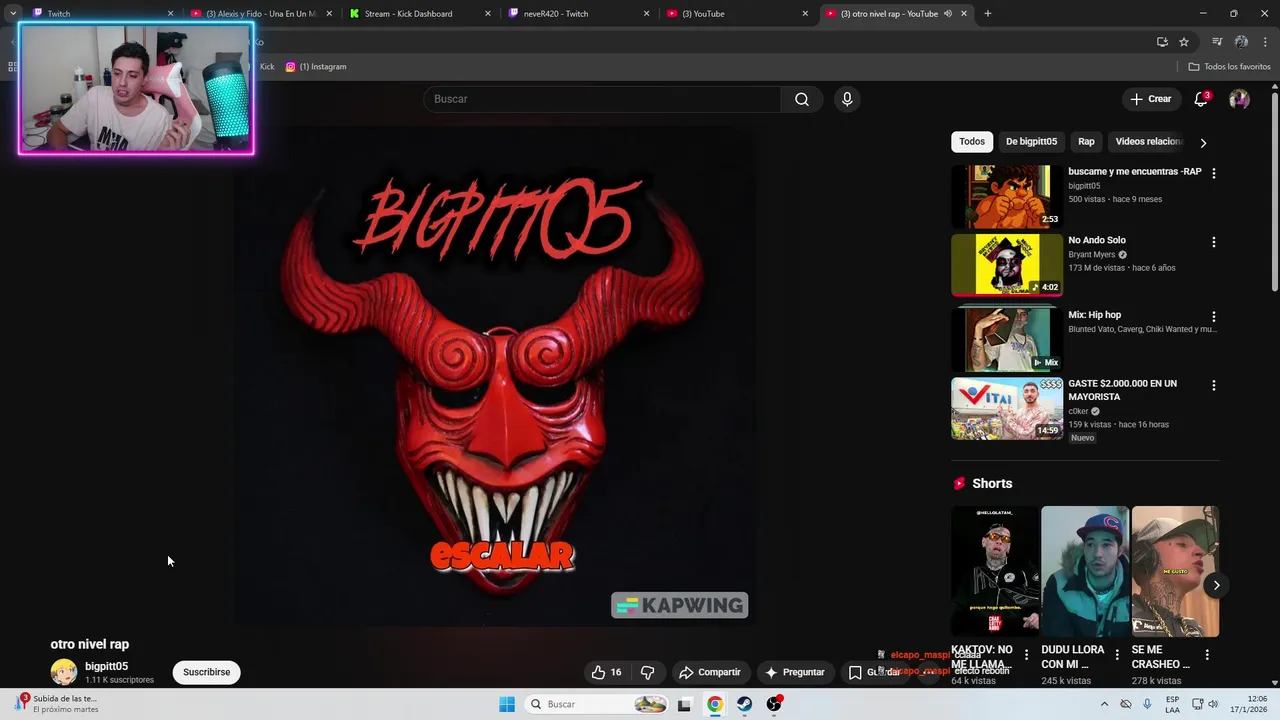Open Mix: Hip hop thumbnail
Screen dimensions: 1280x720
pyautogui.click(x=1006, y=340)
